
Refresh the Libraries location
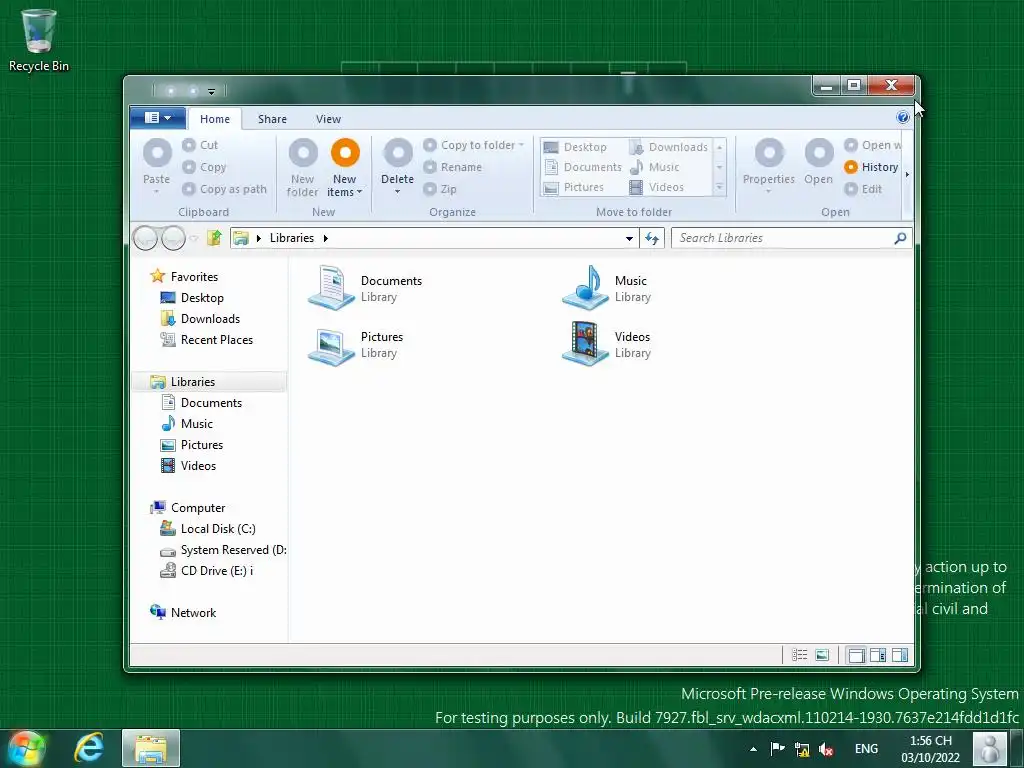652,238
